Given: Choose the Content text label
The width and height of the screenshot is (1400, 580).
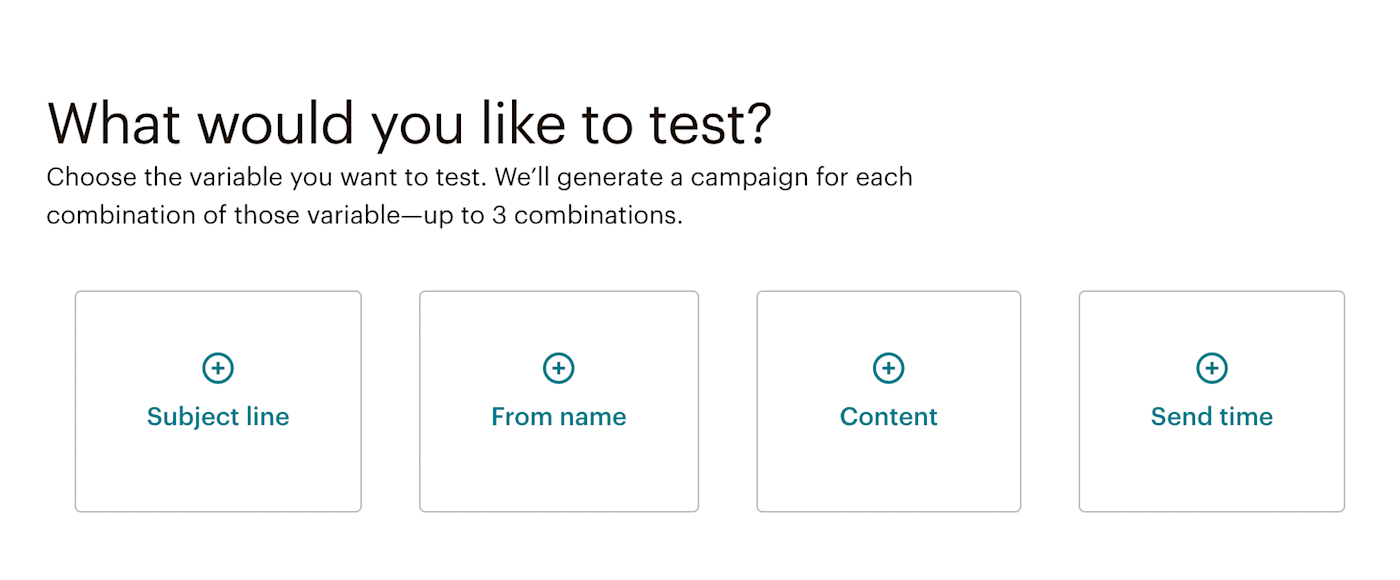Looking at the screenshot, I should (888, 417).
